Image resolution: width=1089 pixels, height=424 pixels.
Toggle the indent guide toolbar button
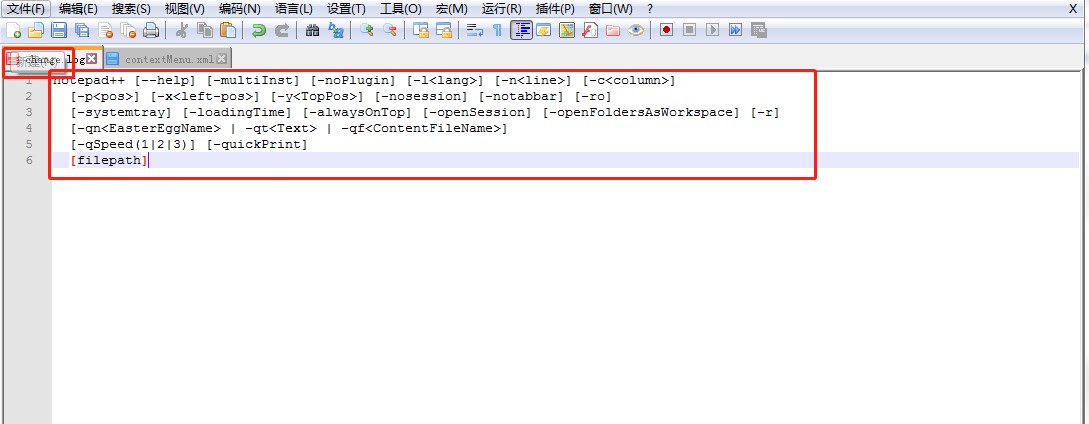(521, 30)
